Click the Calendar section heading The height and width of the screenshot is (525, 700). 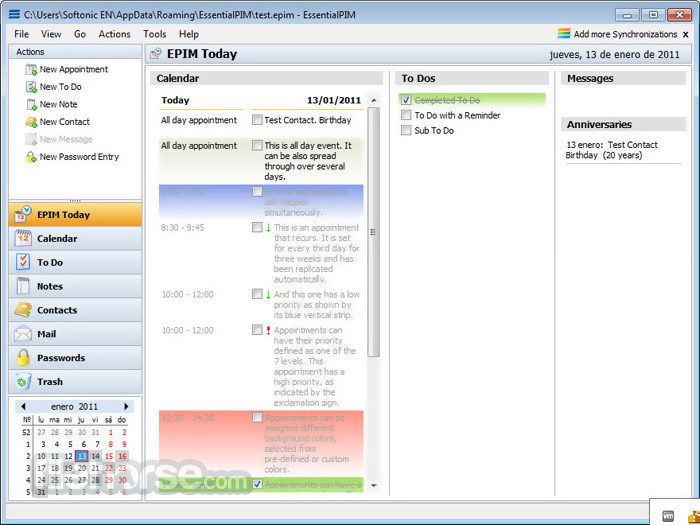click(x=177, y=79)
